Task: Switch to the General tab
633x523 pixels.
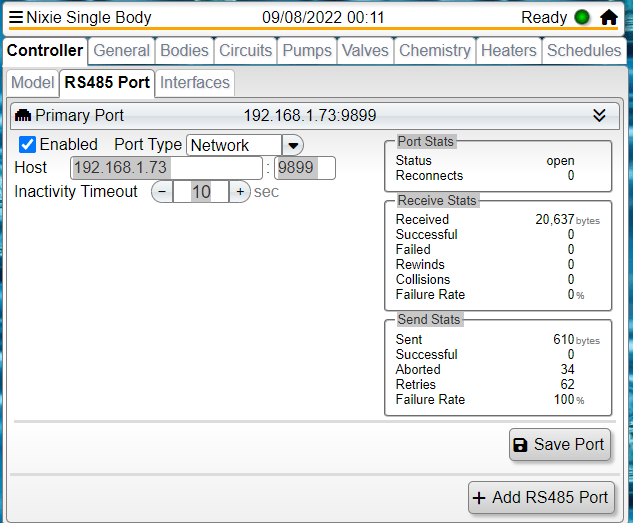Action: (x=122, y=51)
